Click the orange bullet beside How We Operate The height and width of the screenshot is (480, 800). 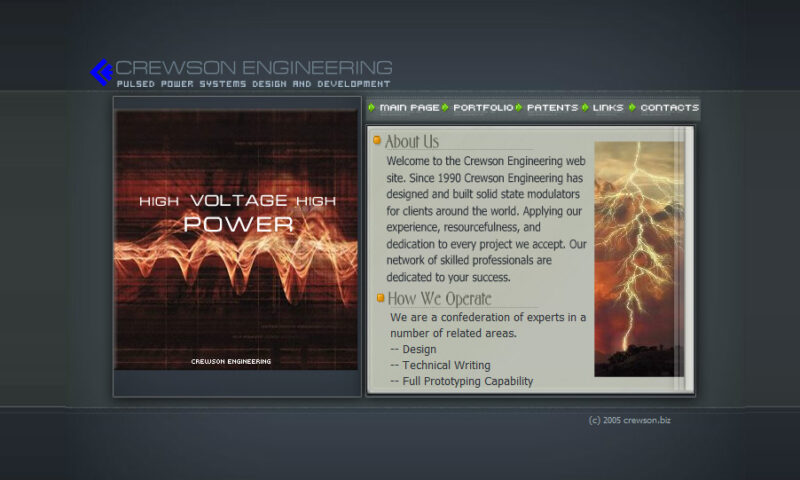(x=380, y=297)
